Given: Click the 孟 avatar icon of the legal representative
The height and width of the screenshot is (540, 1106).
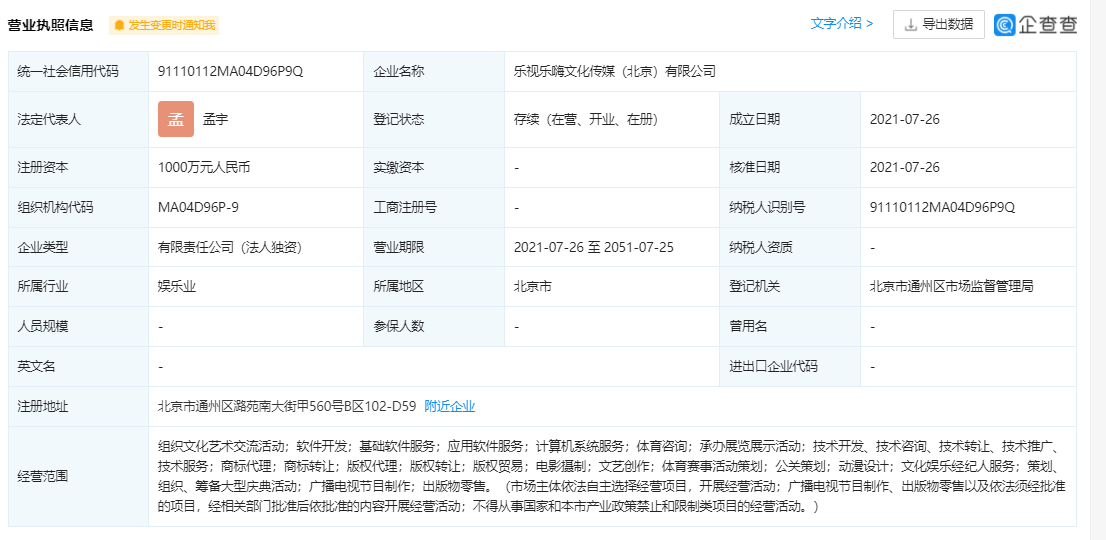Looking at the screenshot, I should [176, 119].
